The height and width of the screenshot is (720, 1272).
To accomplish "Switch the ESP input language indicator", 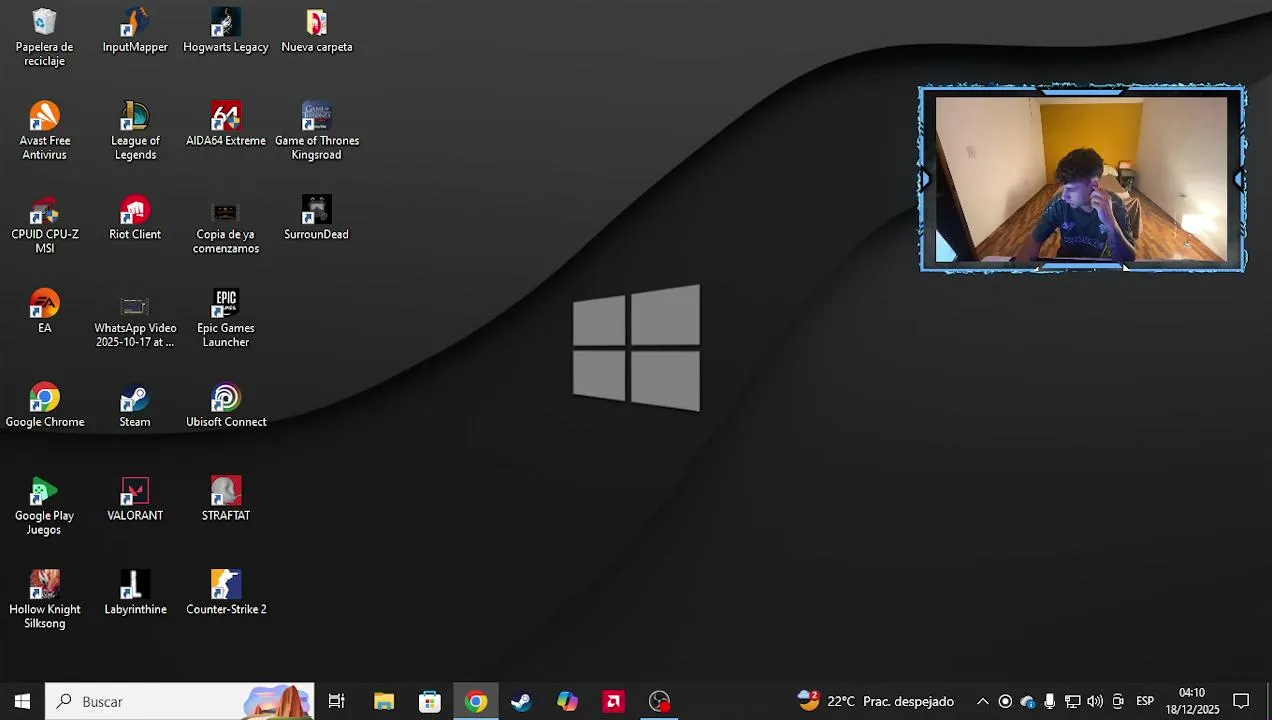I will tap(1145, 701).
